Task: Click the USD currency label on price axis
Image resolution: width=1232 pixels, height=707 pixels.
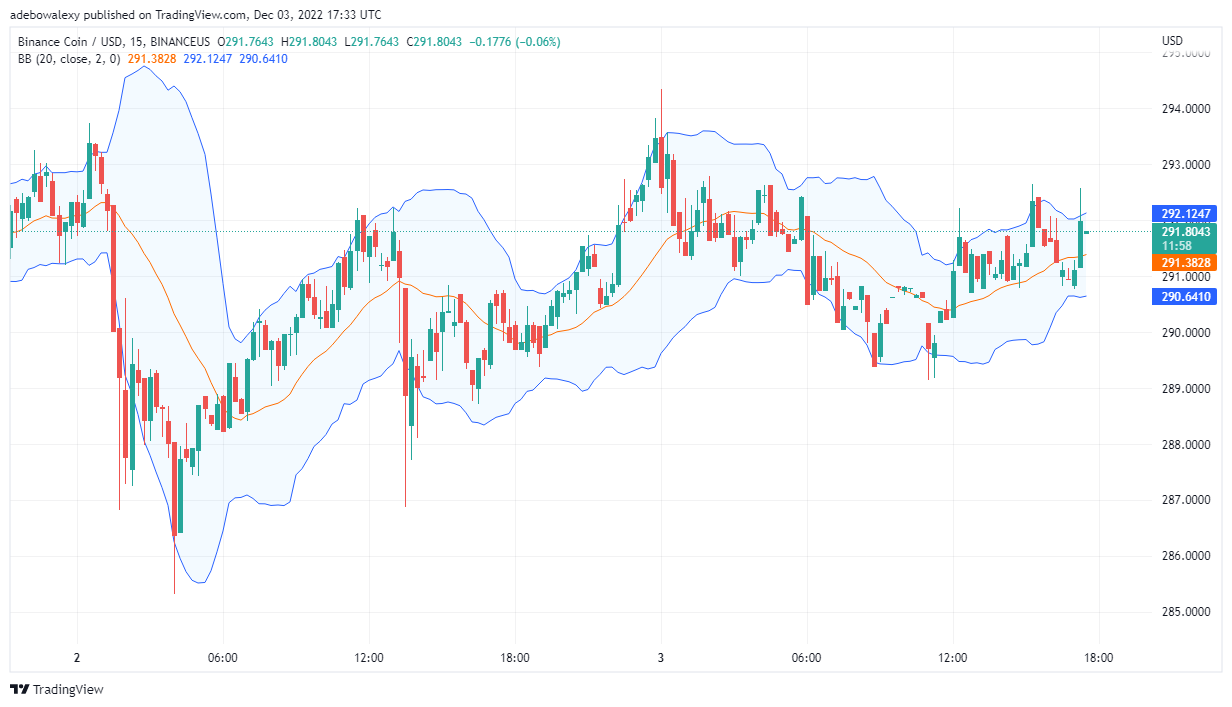Action: click(x=1172, y=41)
